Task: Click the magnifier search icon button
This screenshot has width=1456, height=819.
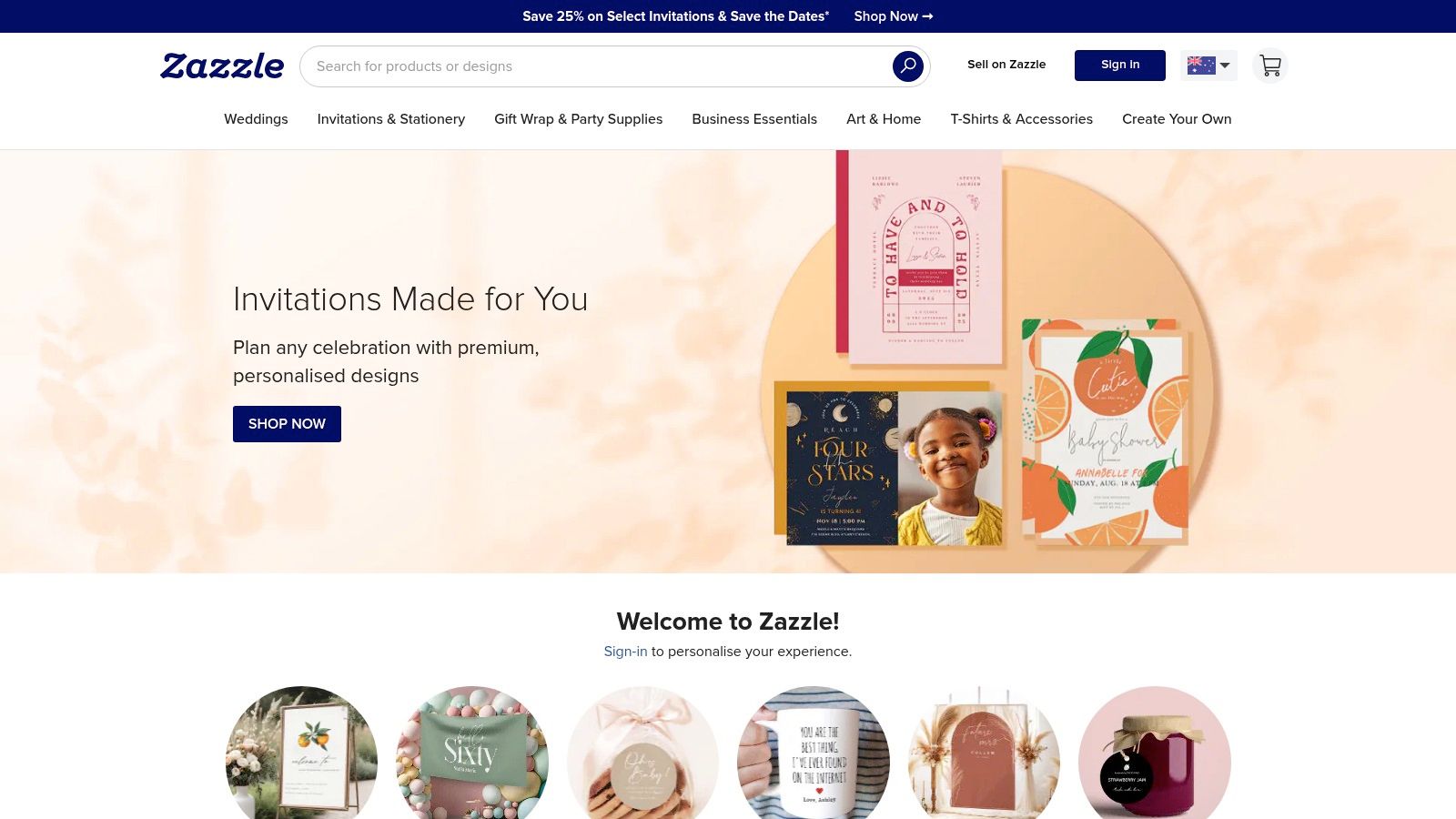Action: point(907,66)
